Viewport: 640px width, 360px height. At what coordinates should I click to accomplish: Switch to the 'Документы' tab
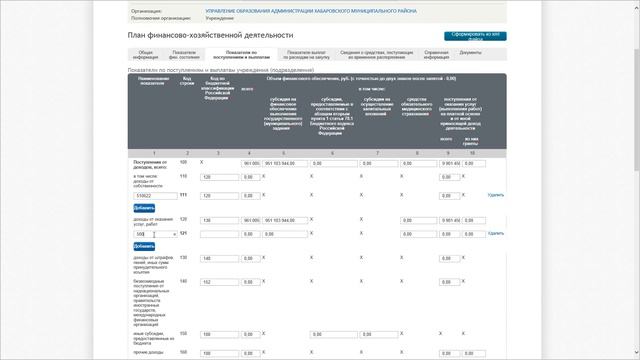(470, 53)
